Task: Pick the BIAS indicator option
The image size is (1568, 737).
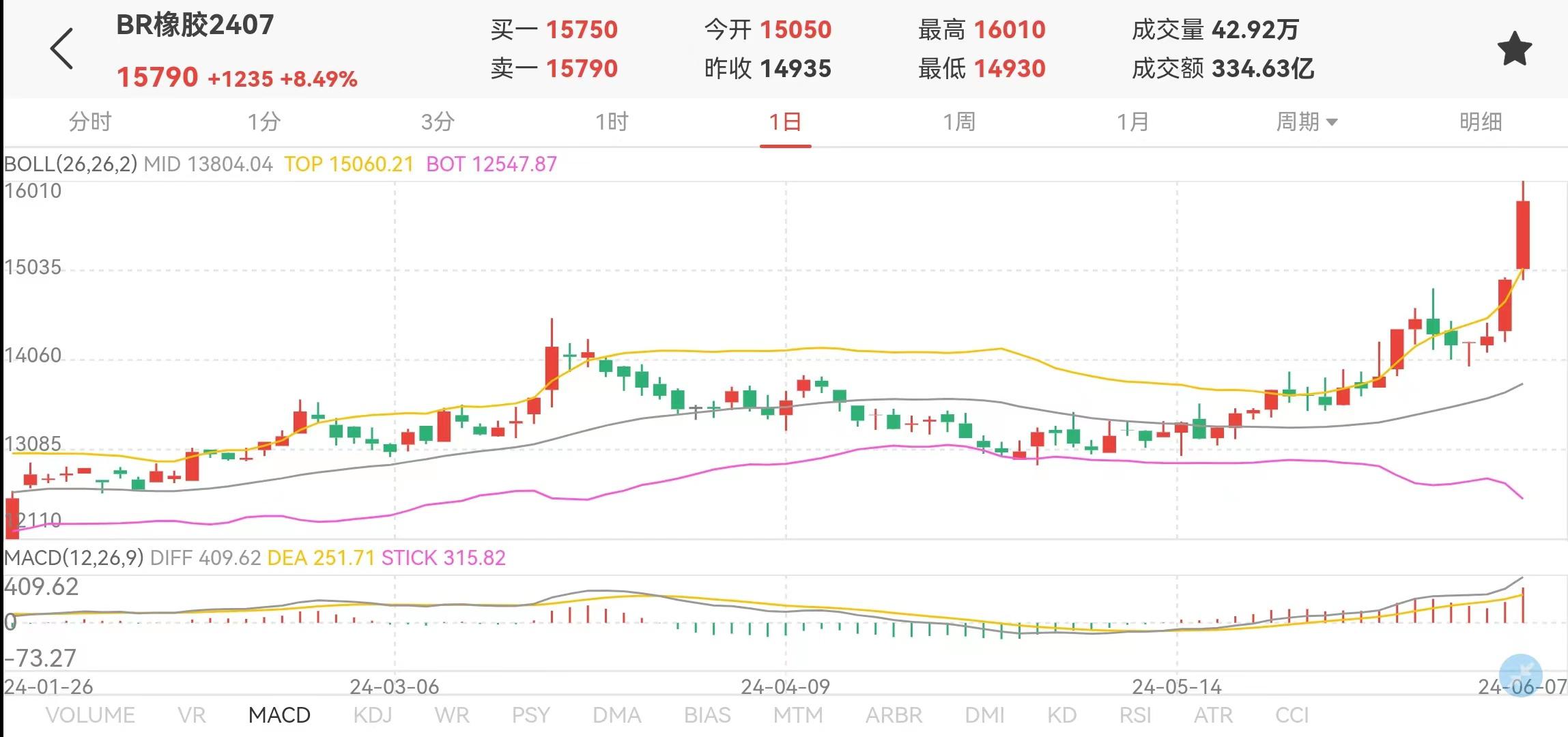Action: coord(707,715)
